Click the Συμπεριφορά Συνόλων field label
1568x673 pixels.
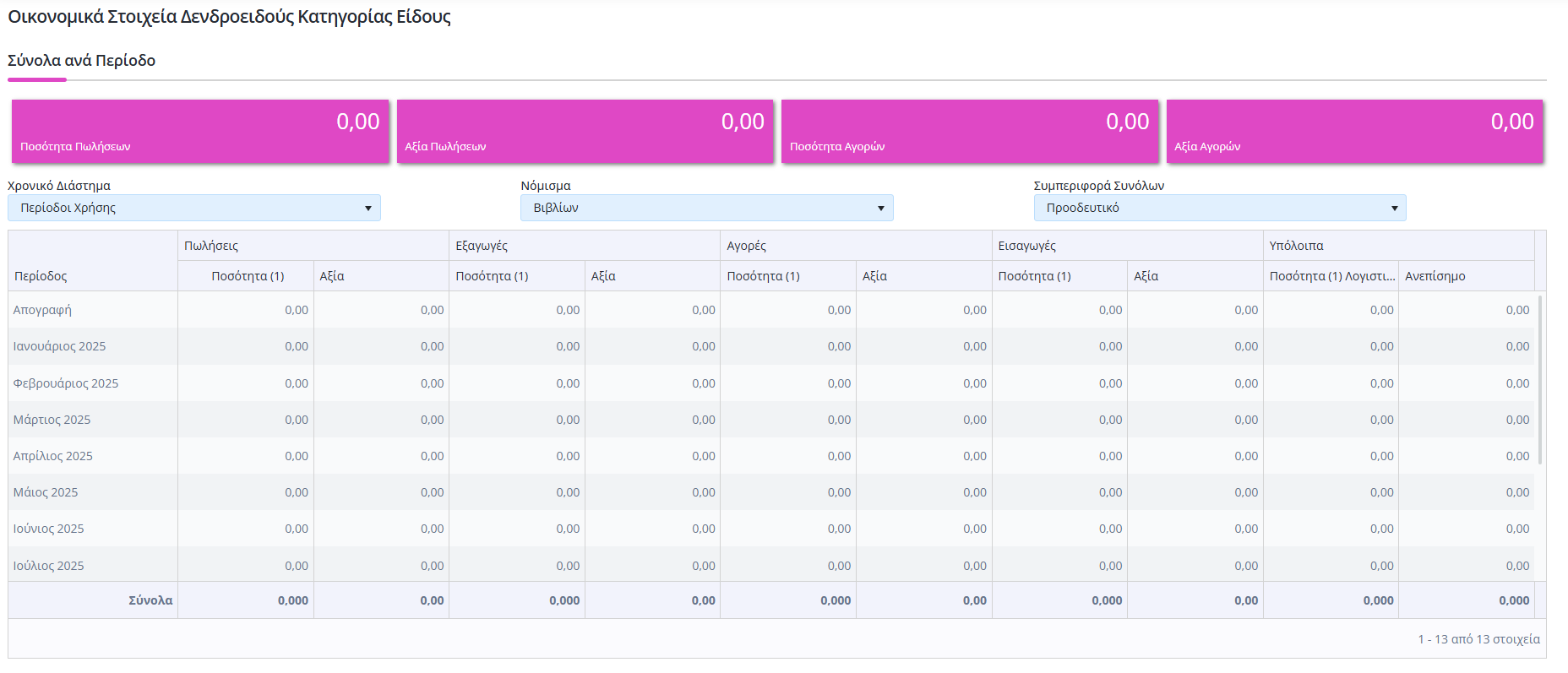coord(1099,186)
